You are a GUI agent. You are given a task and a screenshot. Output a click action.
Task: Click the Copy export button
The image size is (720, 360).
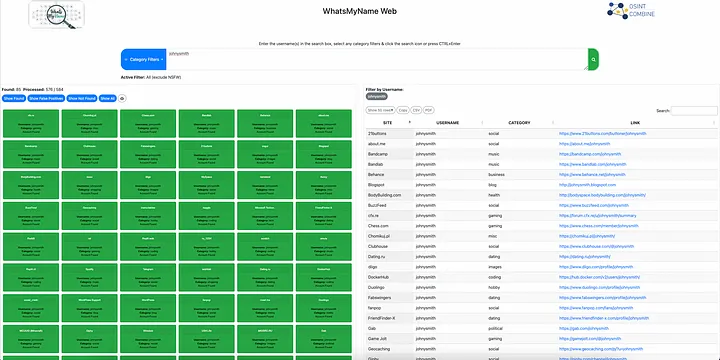pyautogui.click(x=403, y=110)
